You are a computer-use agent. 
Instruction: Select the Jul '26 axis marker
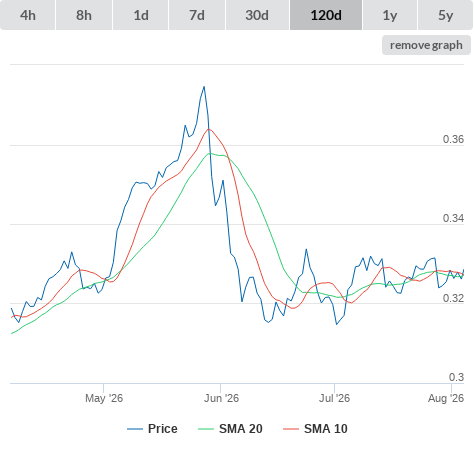tap(334, 398)
